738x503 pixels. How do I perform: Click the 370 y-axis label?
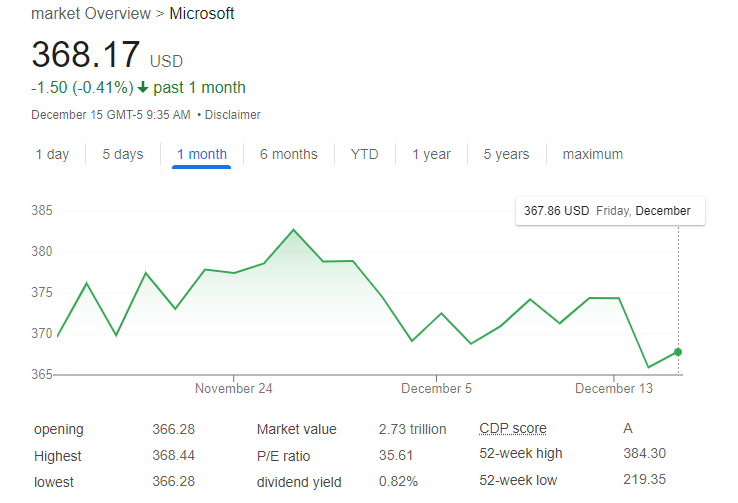(x=42, y=333)
